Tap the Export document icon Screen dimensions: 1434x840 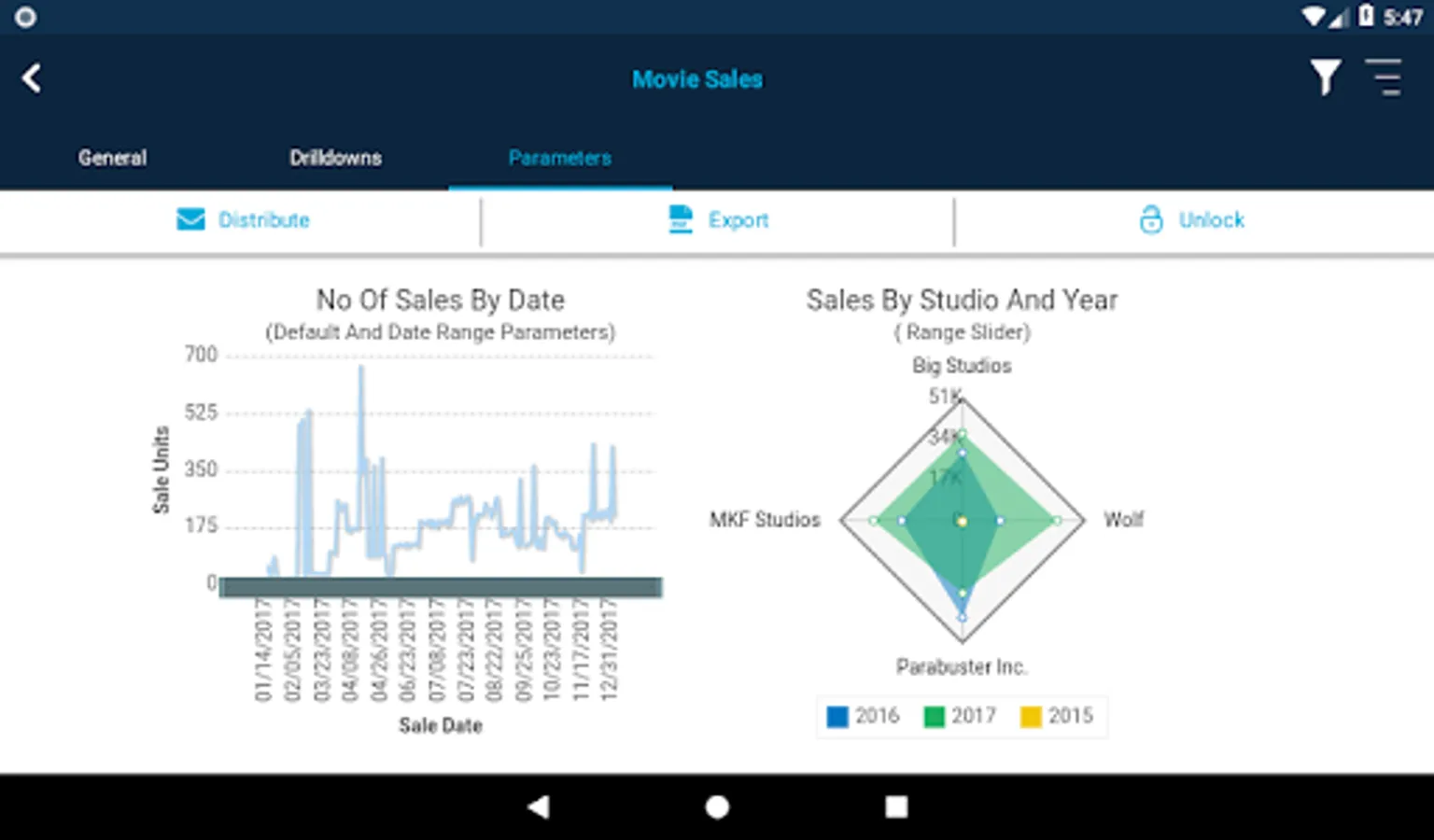[681, 219]
